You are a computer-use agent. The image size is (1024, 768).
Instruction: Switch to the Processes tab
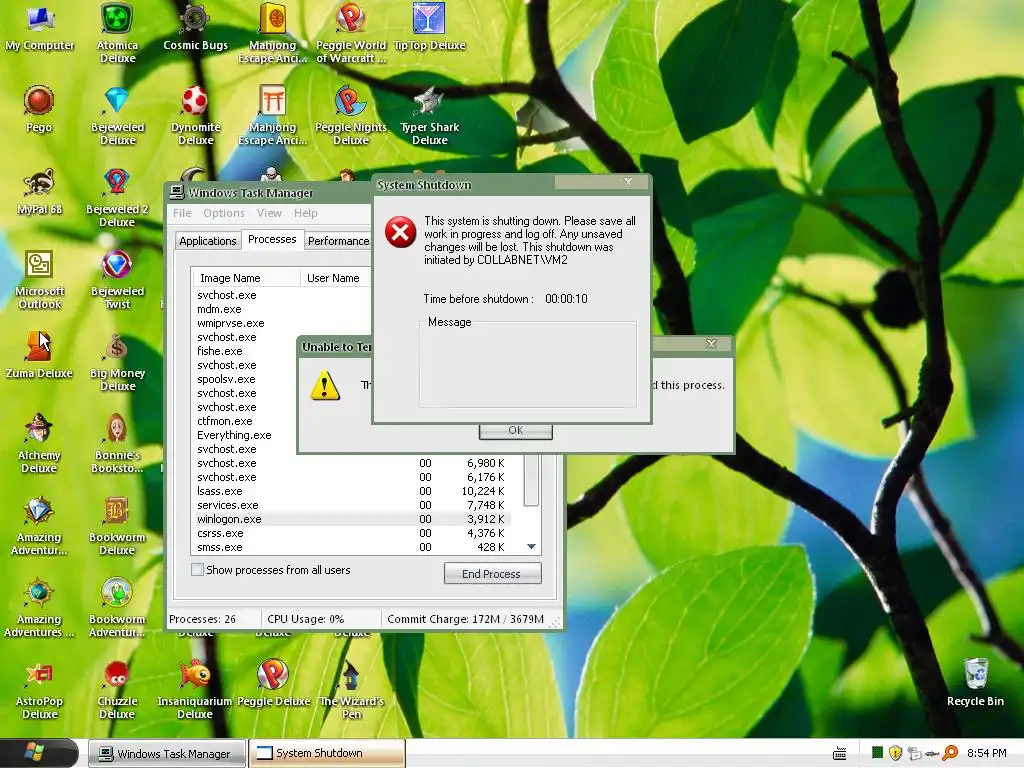tap(272, 239)
